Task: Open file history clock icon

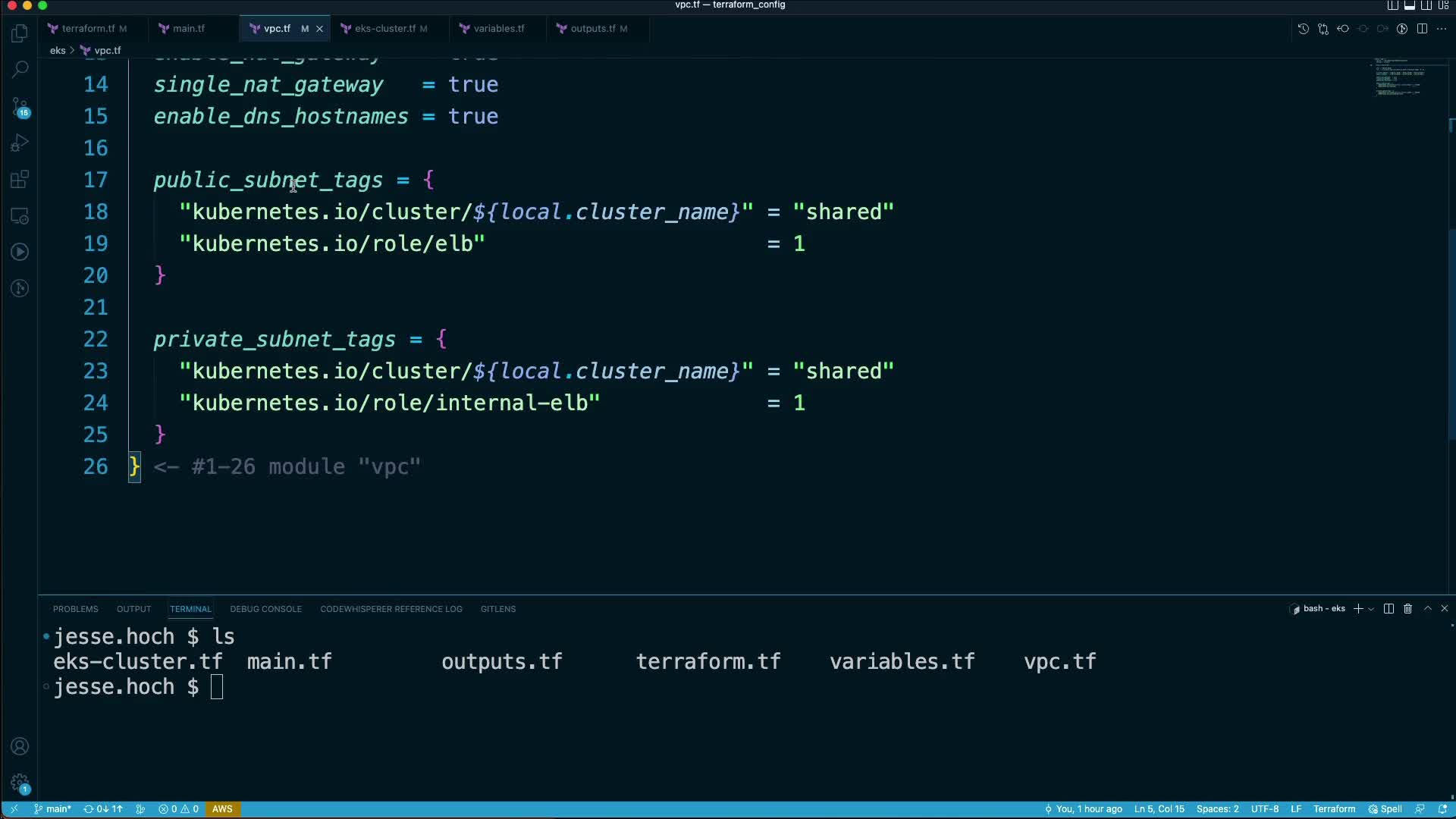Action: [1303, 29]
